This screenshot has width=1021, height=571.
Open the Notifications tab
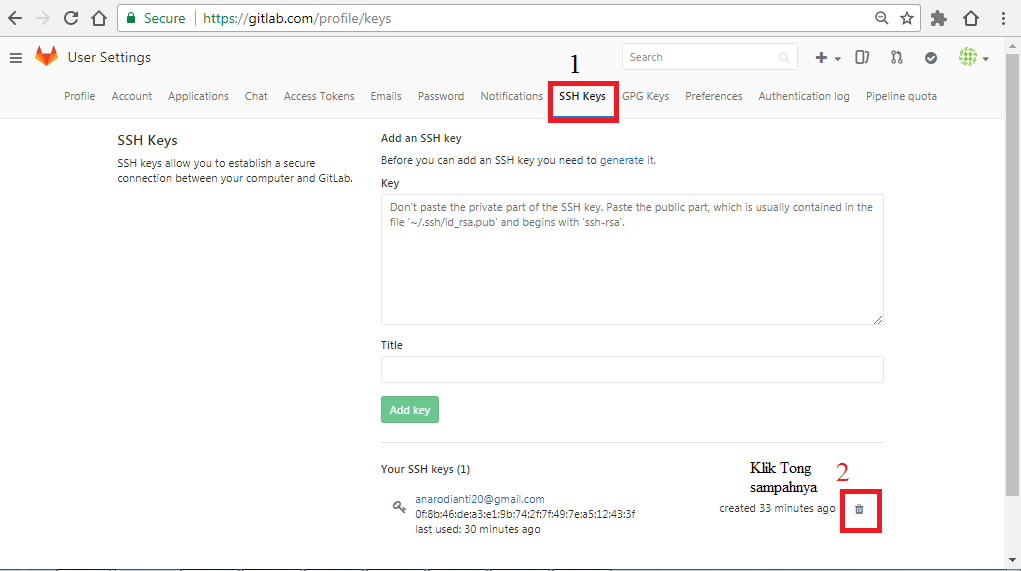(512, 96)
